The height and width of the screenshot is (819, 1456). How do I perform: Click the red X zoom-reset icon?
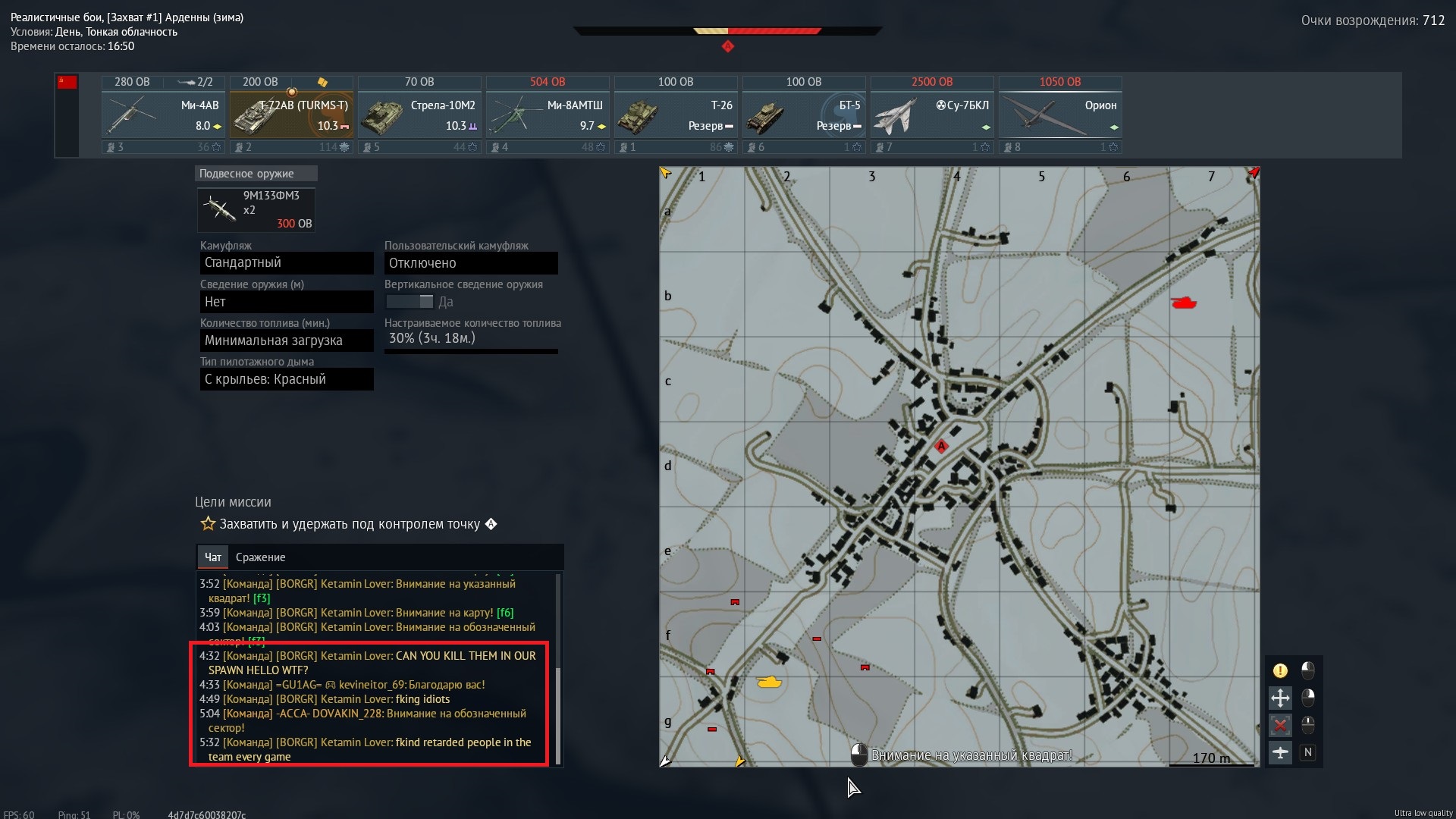pos(1280,726)
